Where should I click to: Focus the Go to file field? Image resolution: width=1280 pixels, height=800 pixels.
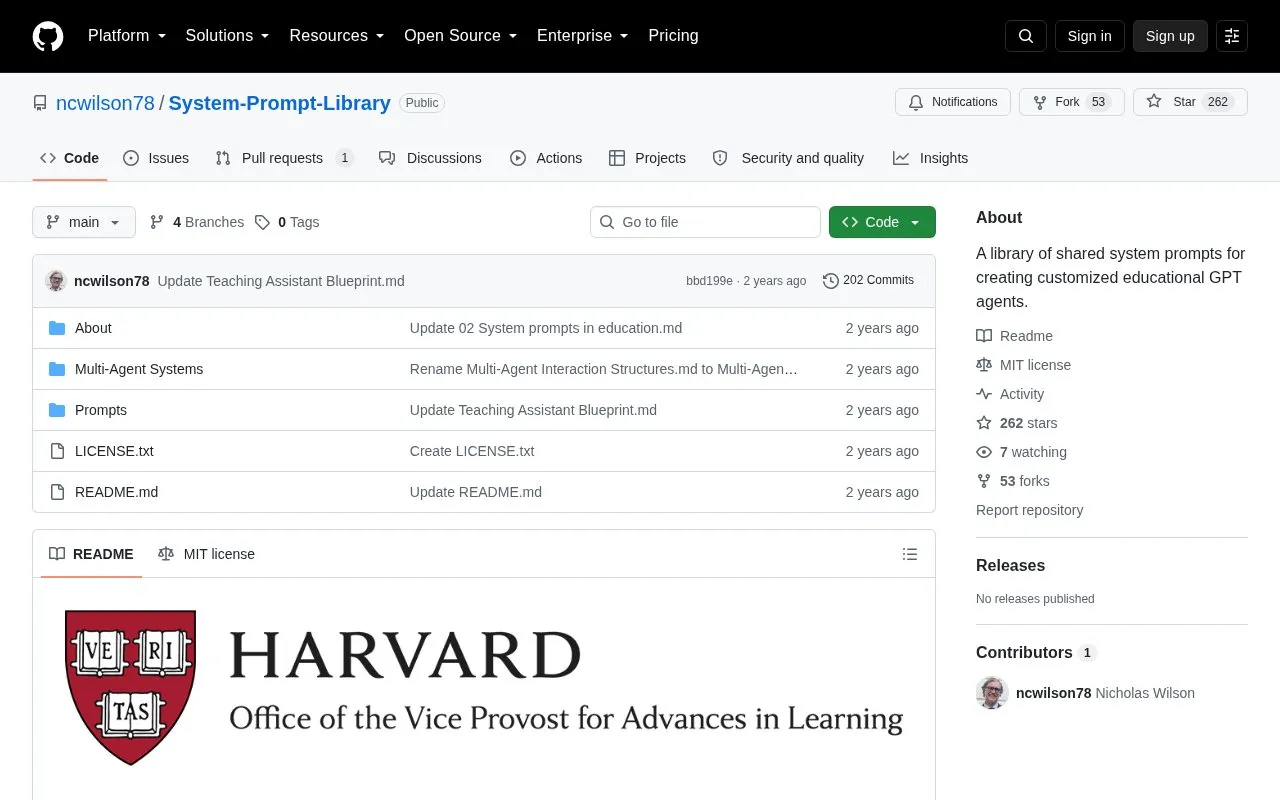705,222
